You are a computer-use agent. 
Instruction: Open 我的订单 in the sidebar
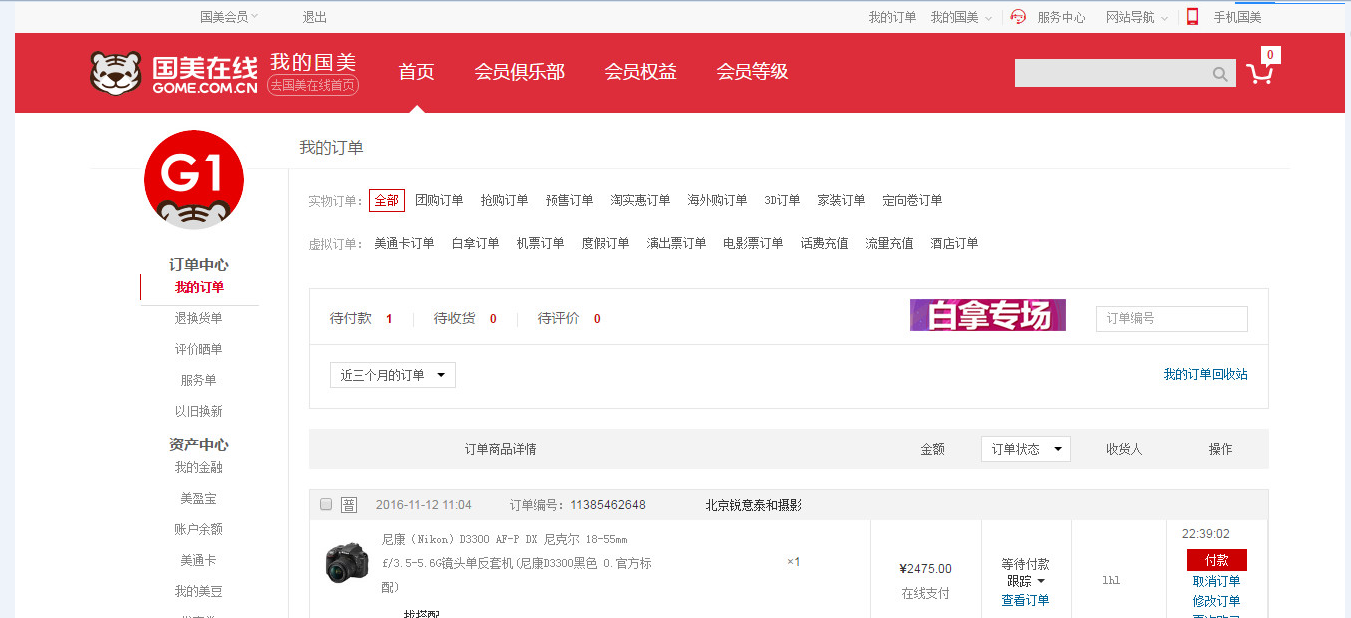[199, 287]
